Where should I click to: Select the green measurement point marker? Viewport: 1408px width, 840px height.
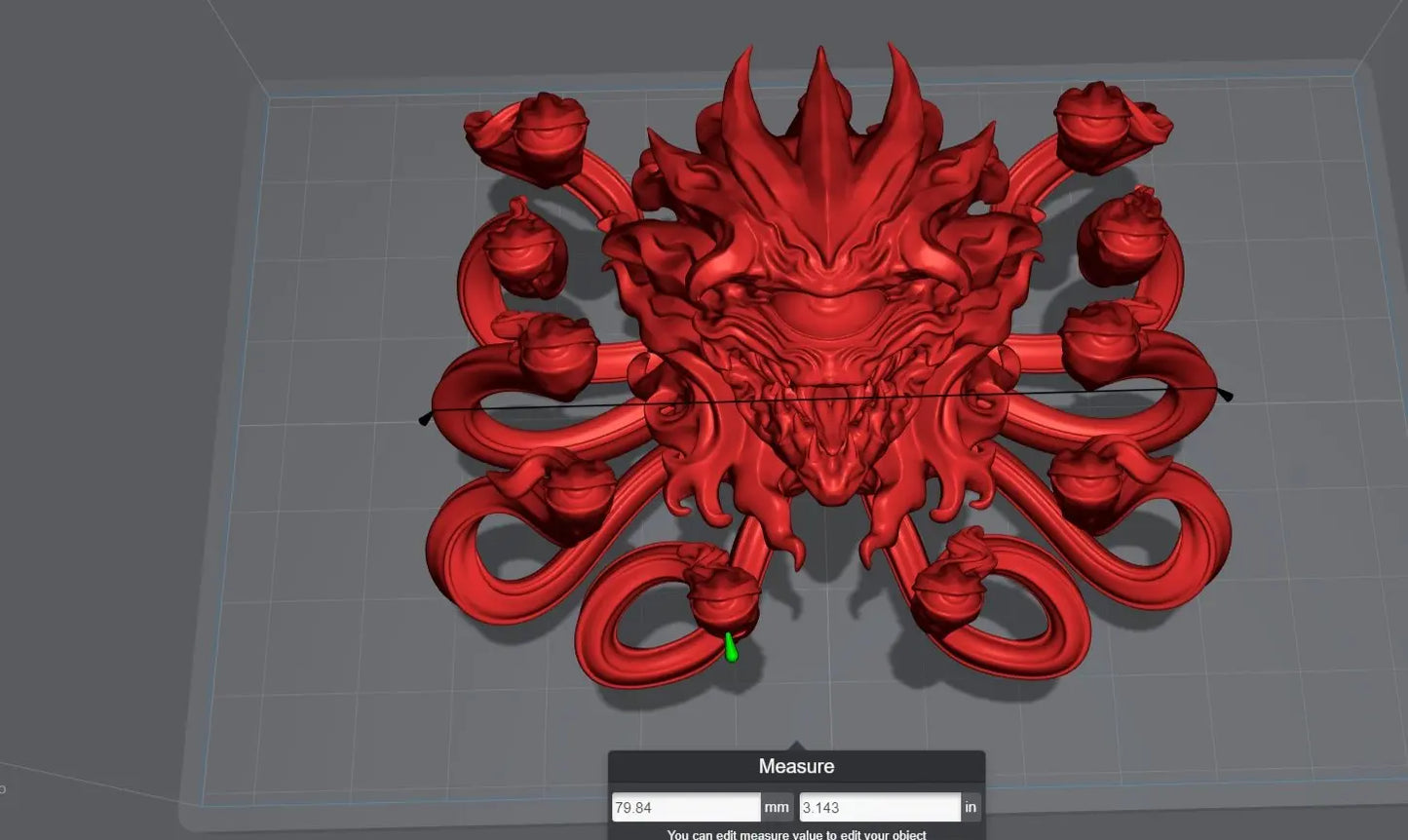click(x=730, y=647)
